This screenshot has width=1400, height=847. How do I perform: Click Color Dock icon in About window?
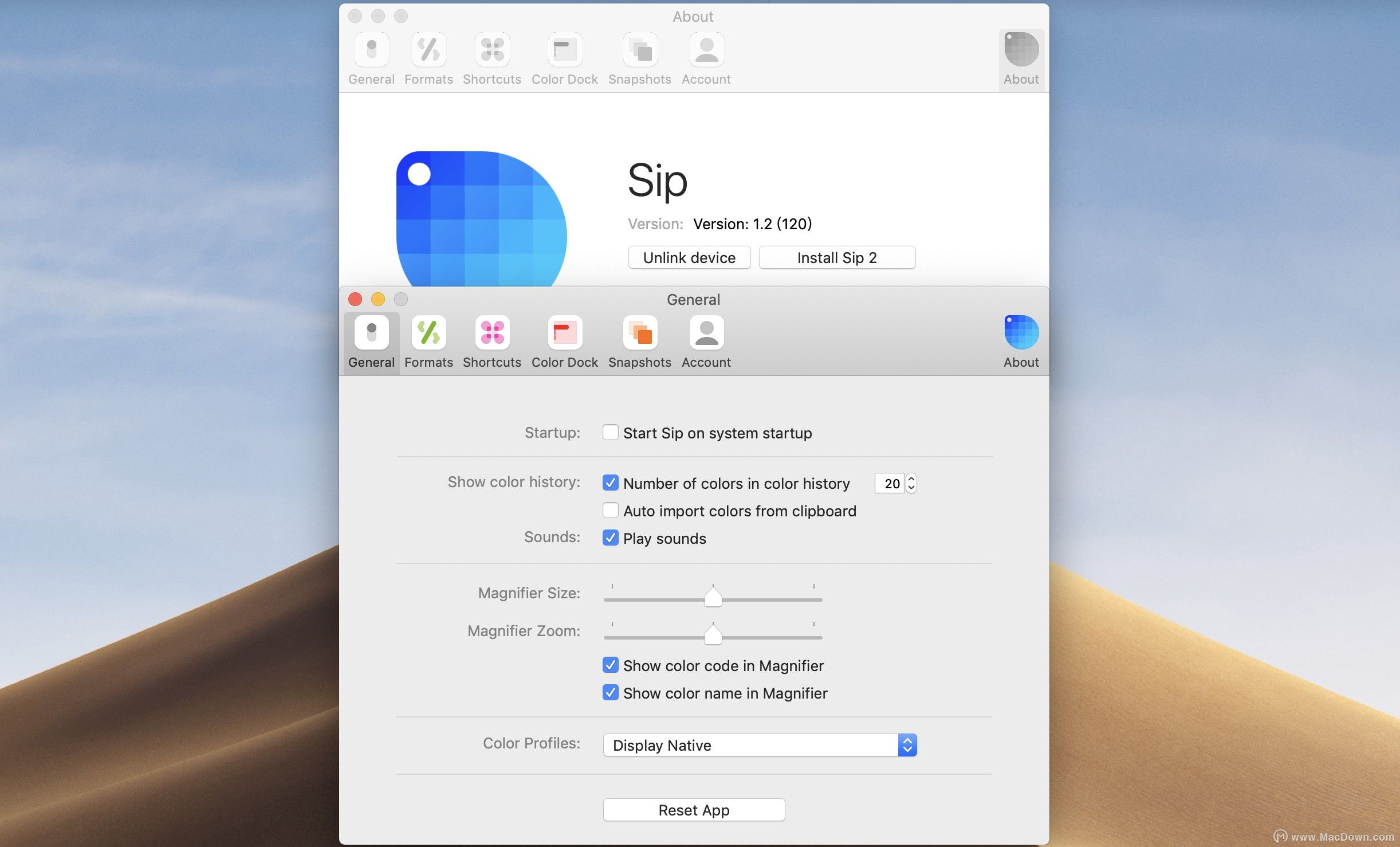coord(565,59)
